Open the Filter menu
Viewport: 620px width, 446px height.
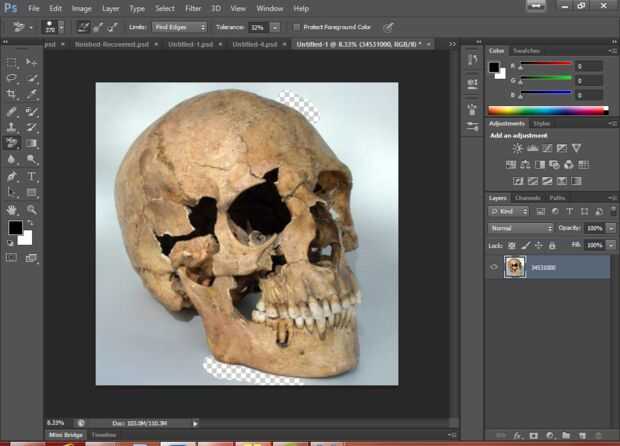193,8
